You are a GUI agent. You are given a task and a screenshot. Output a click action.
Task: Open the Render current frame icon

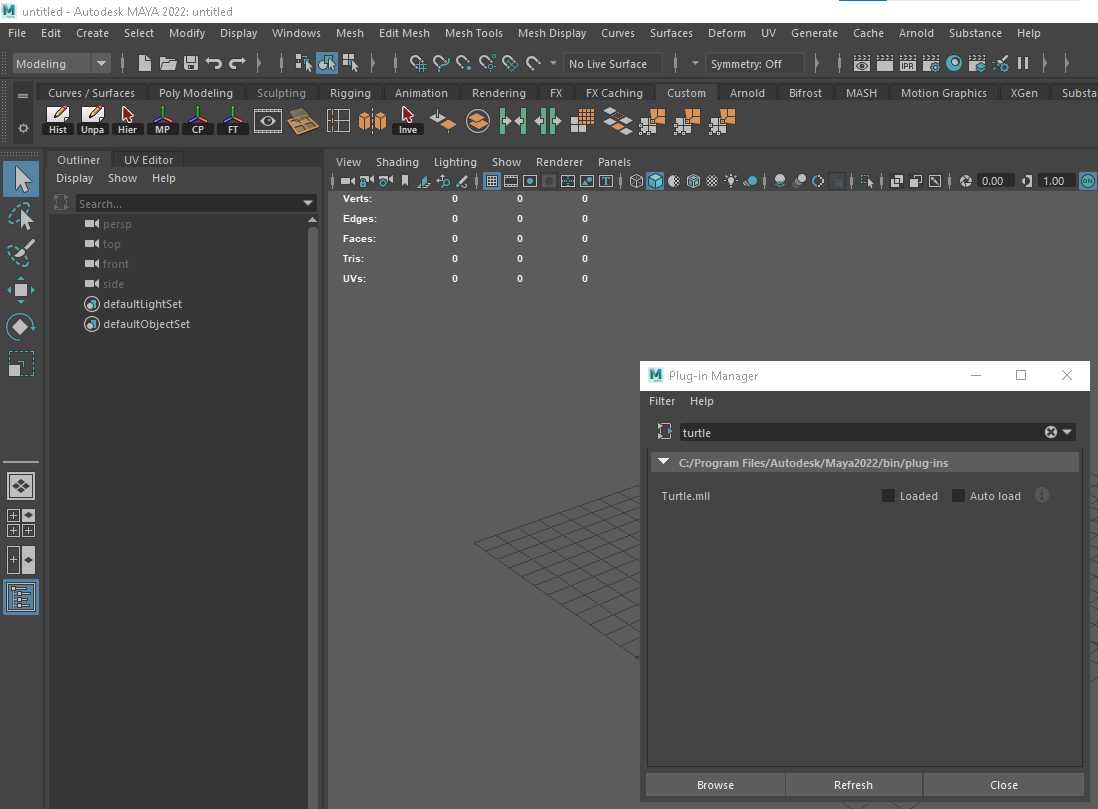(x=883, y=64)
